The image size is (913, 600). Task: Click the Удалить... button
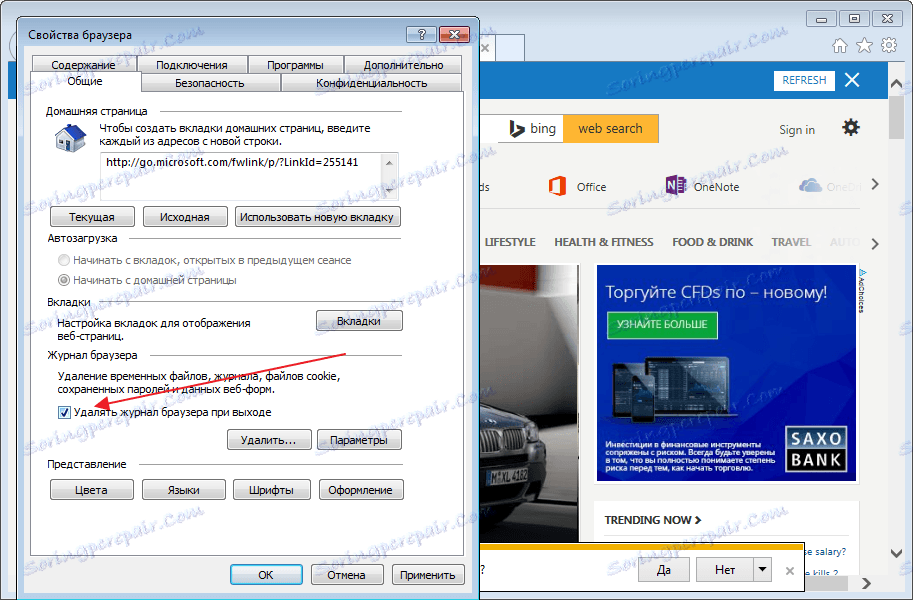click(269, 440)
